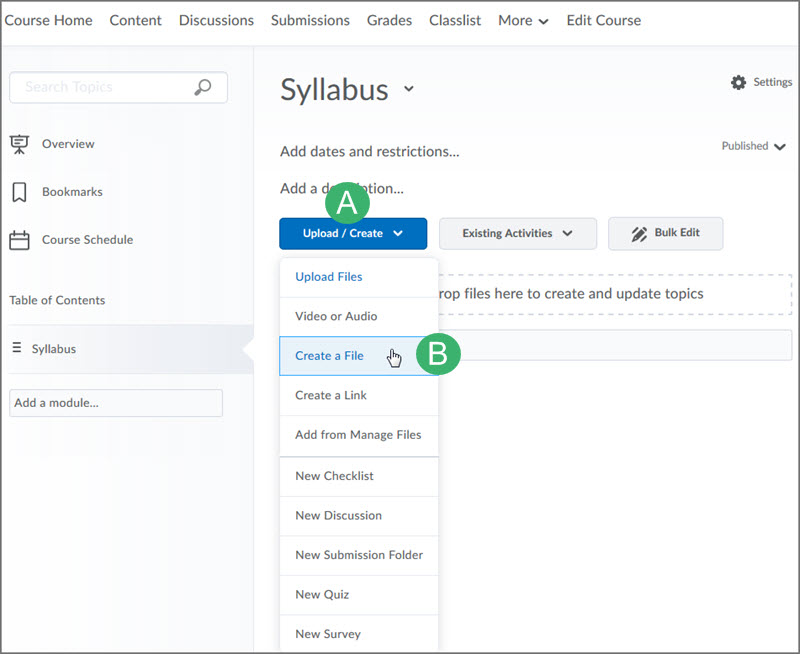Open the Upload / Create dropdown button

(x=353, y=234)
